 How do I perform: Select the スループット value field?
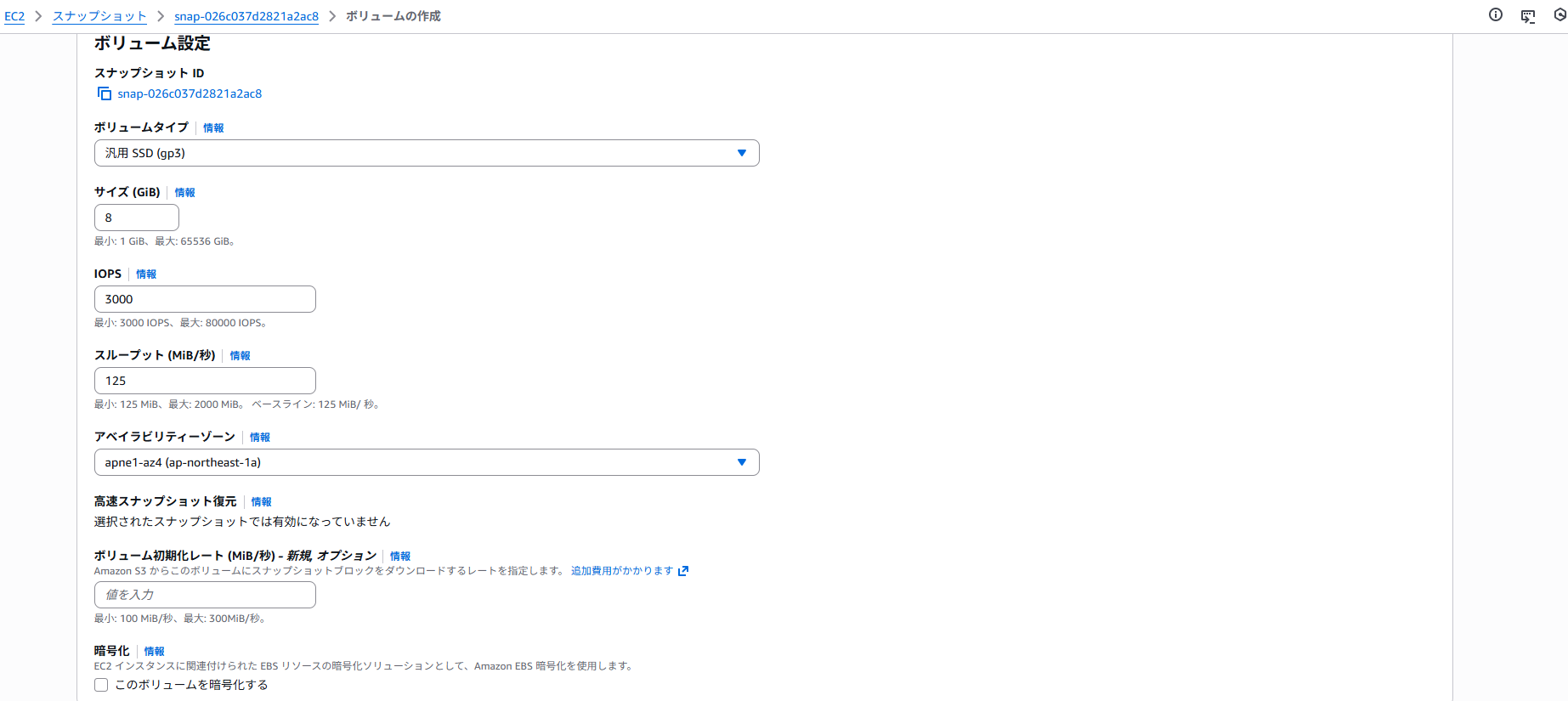pyautogui.click(x=204, y=381)
